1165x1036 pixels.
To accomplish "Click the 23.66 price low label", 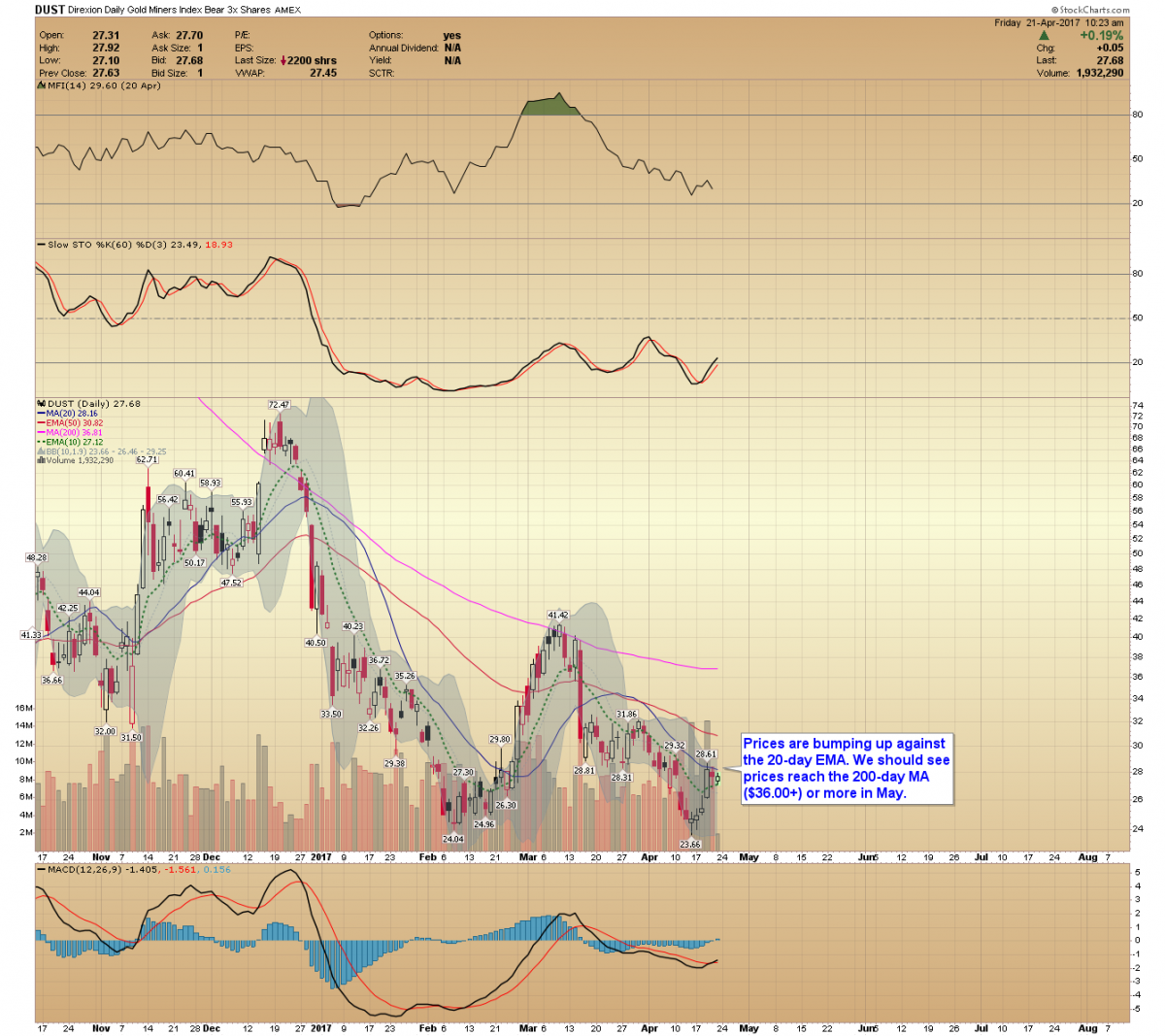I will [x=690, y=845].
